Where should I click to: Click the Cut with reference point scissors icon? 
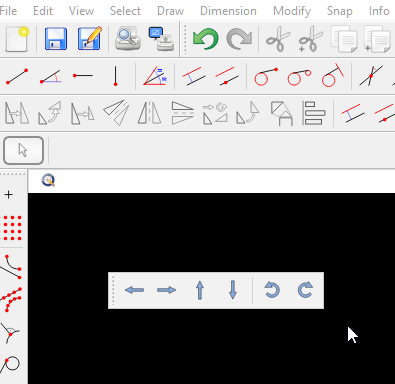tap(310, 39)
